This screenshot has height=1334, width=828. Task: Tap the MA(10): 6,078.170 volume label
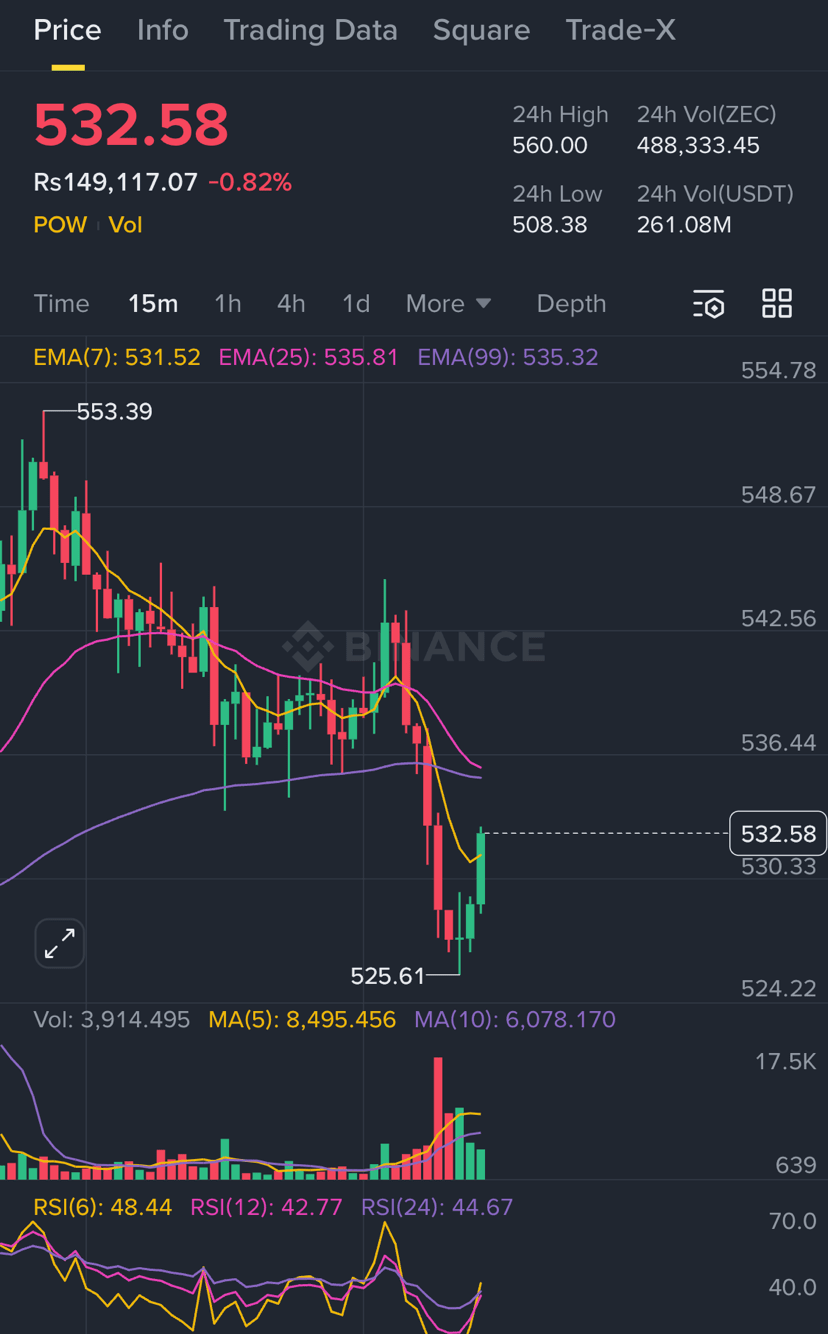point(515,1019)
